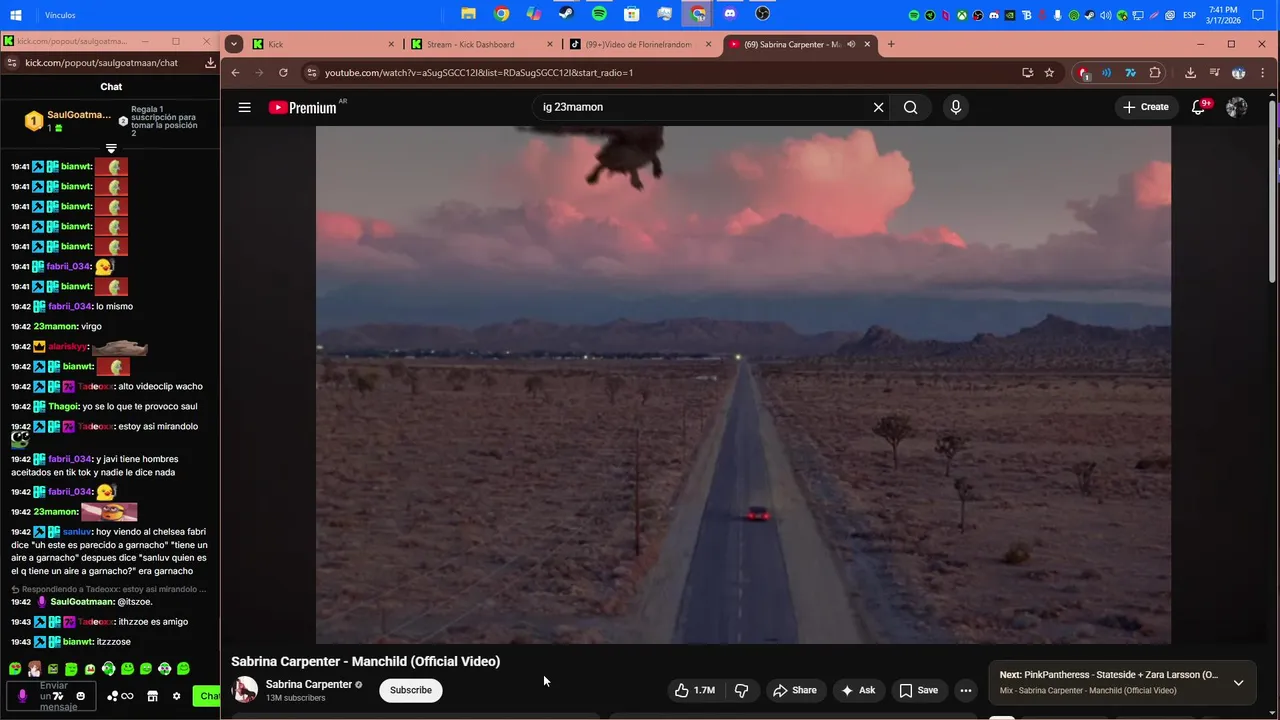
Task: Start voice search with the microphone icon
Action: click(x=956, y=107)
